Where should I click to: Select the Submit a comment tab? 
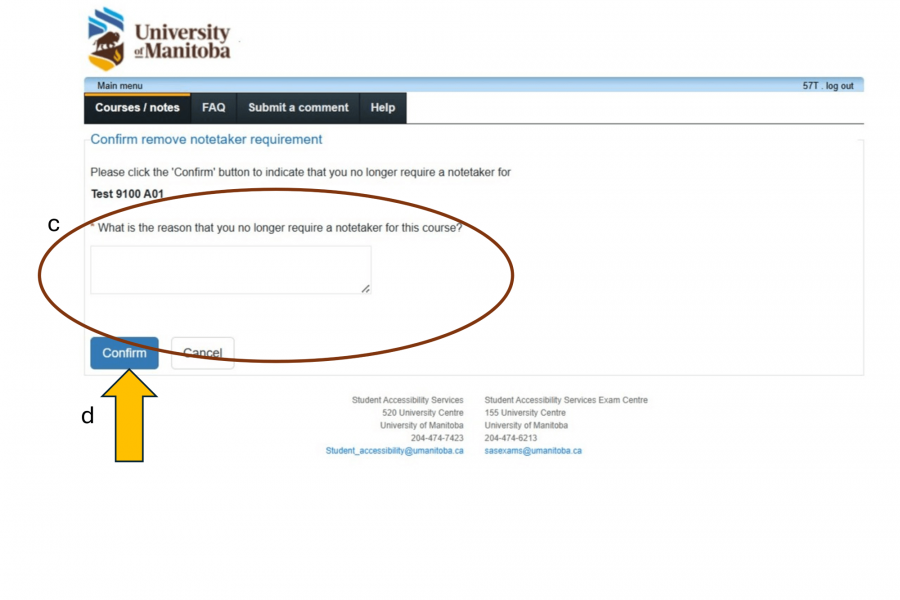pos(298,108)
